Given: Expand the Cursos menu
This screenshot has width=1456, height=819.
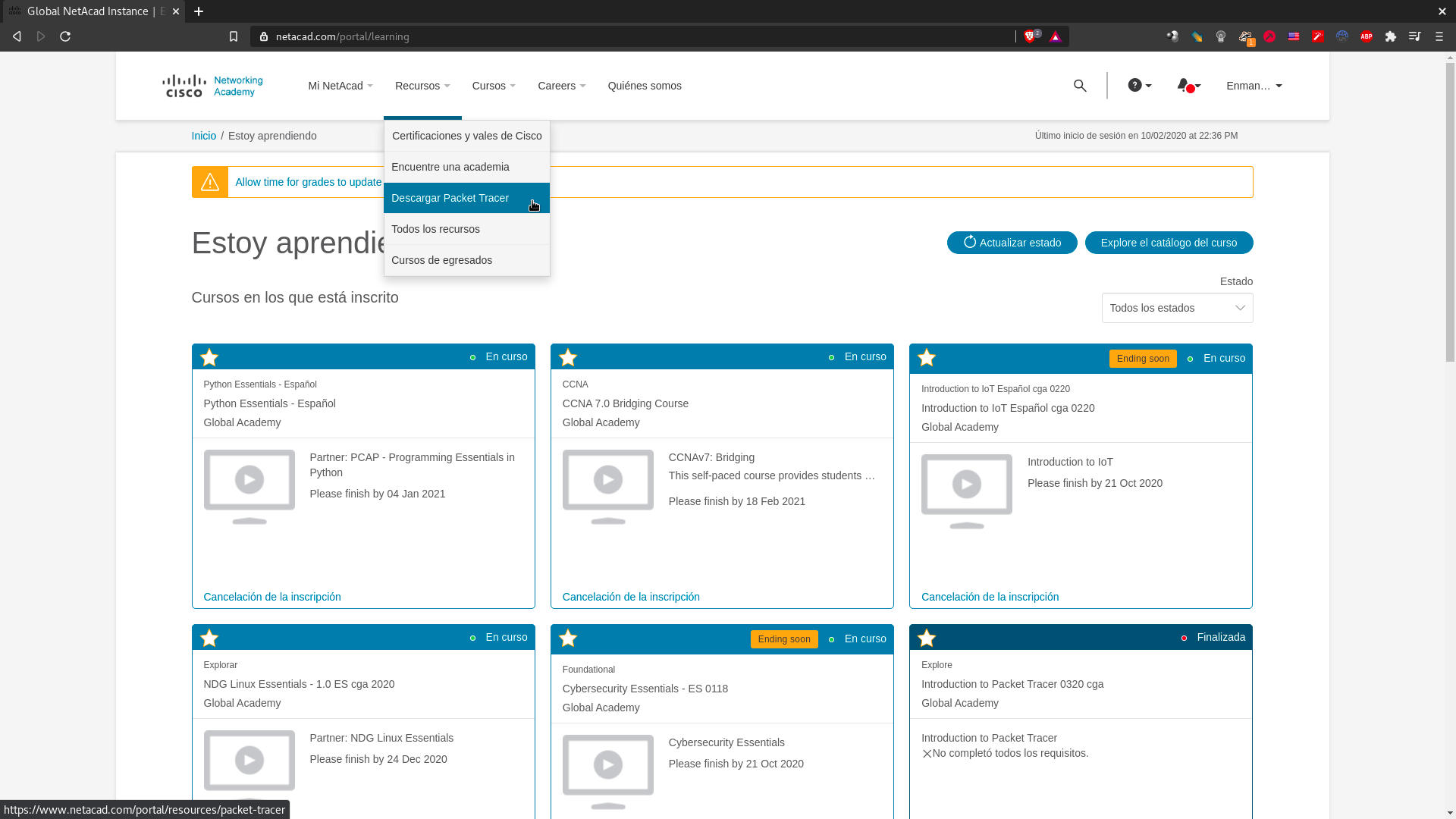Looking at the screenshot, I should 494,86.
